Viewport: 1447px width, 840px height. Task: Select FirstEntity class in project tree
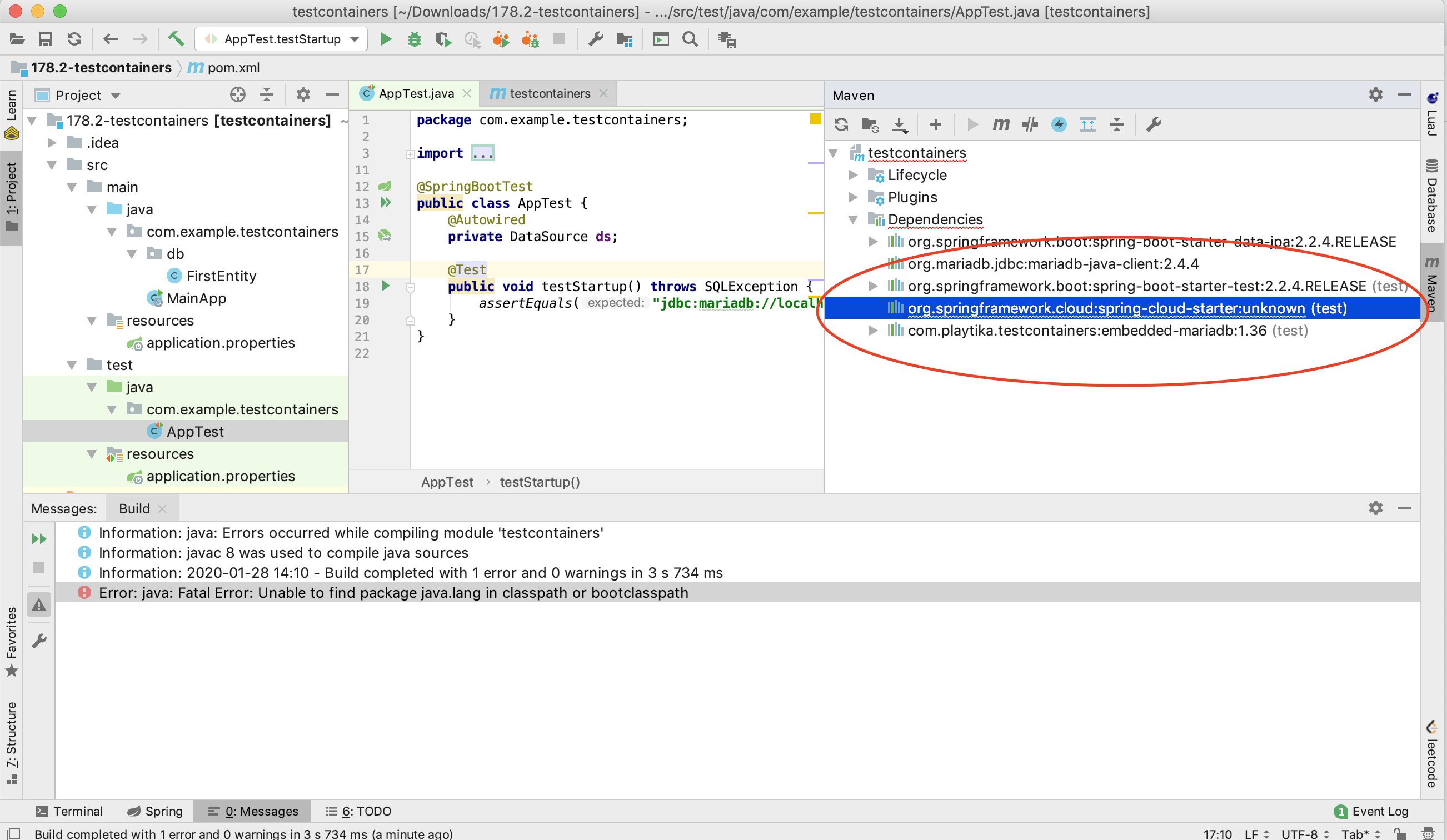pos(221,276)
